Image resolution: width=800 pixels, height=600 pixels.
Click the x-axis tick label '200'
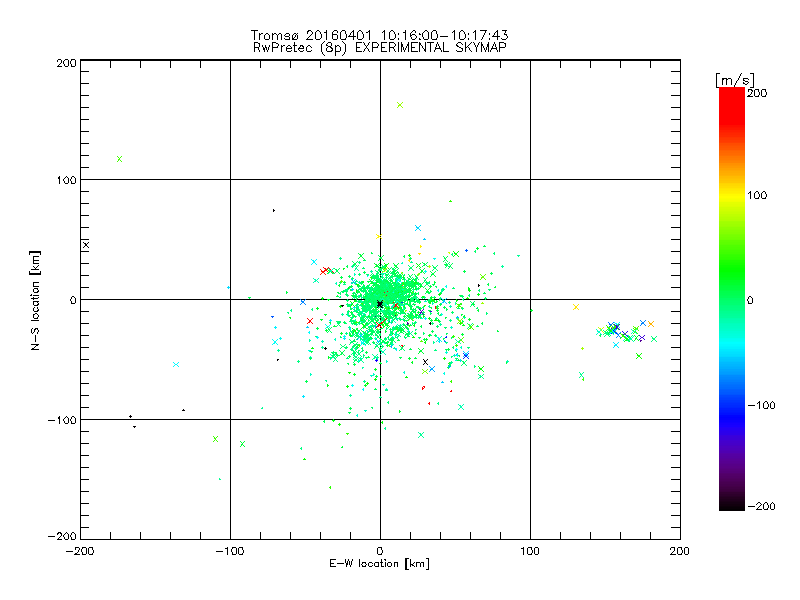coord(680,551)
